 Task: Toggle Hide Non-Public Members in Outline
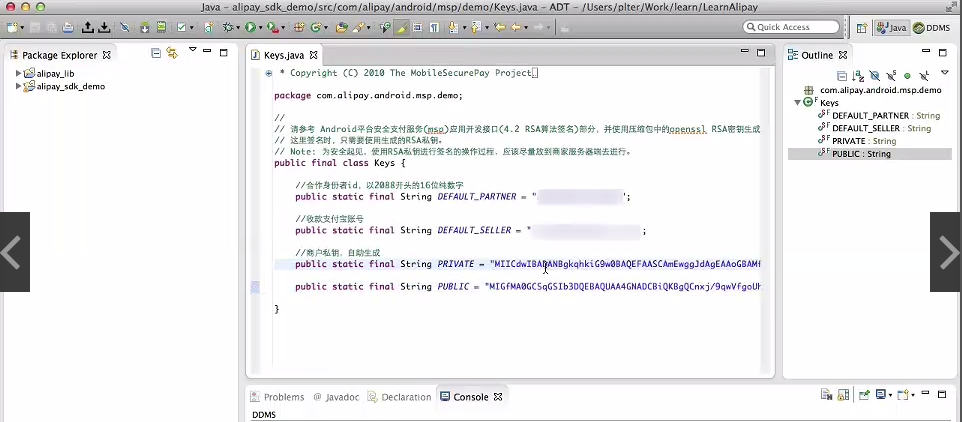click(907, 76)
